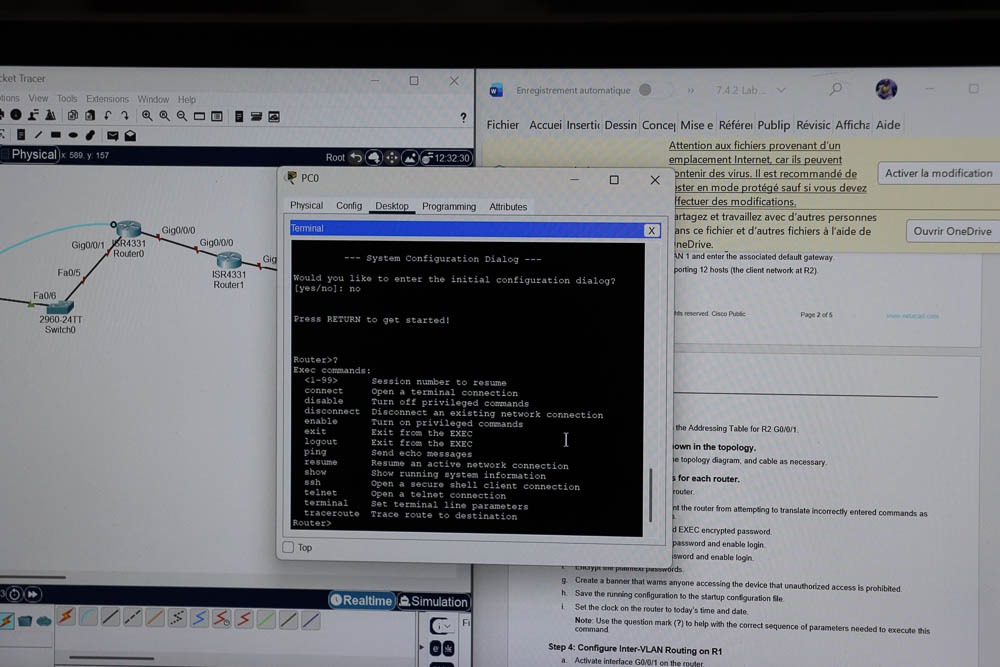The height and width of the screenshot is (667, 1000).
Task: Select the Place Note tool
Action: pos(21,135)
